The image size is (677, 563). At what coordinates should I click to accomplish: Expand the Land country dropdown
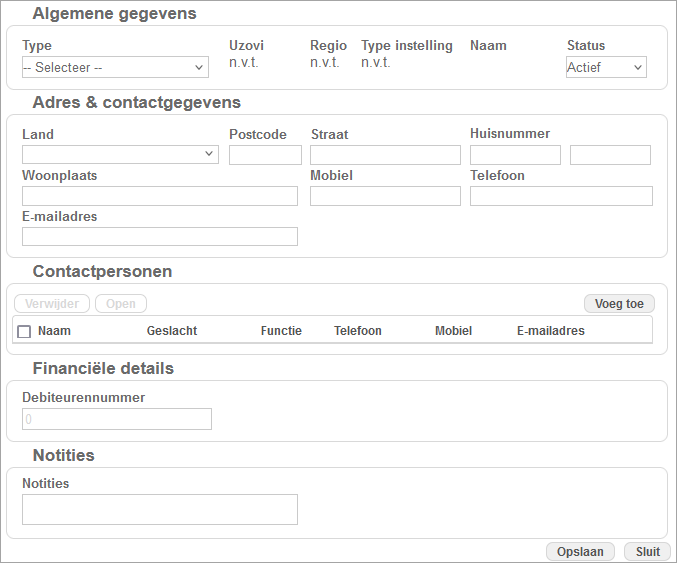120,154
